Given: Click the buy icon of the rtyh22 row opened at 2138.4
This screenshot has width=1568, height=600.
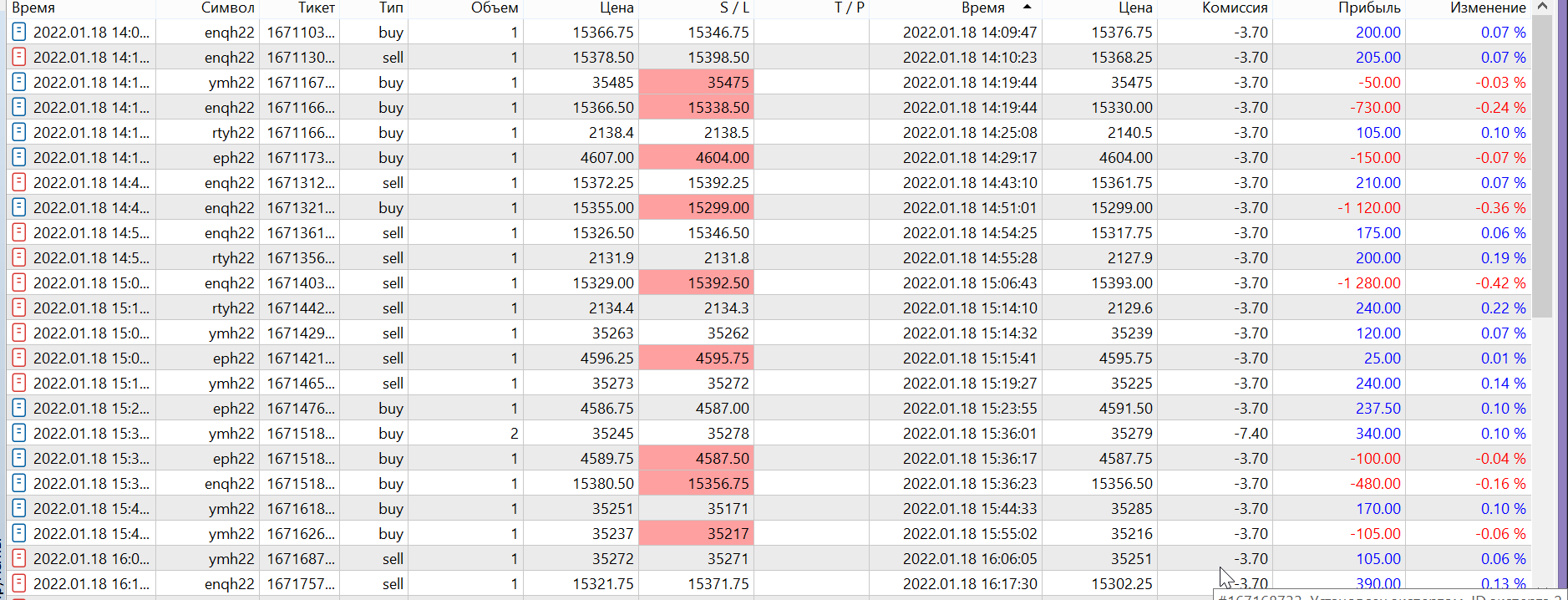Looking at the screenshot, I should (x=18, y=132).
